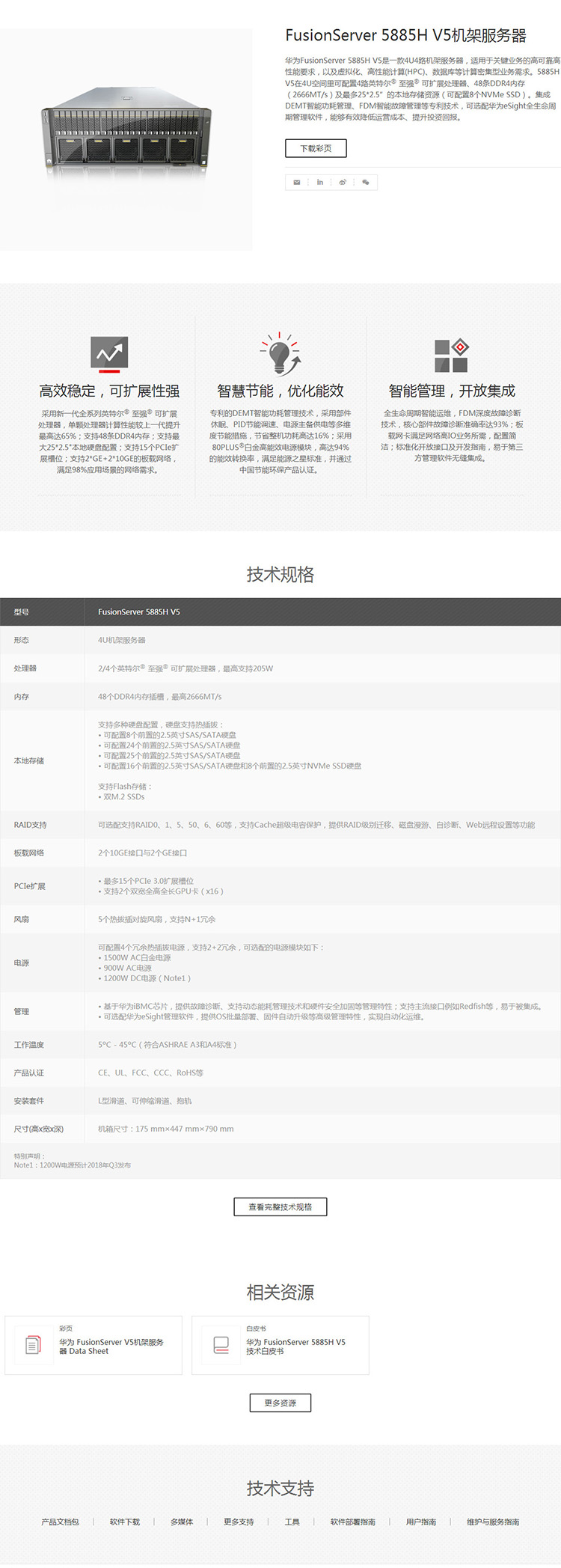The height and width of the screenshot is (1568, 561).
Task: Click the Data Sheet document icon
Action: [x=34, y=1345]
